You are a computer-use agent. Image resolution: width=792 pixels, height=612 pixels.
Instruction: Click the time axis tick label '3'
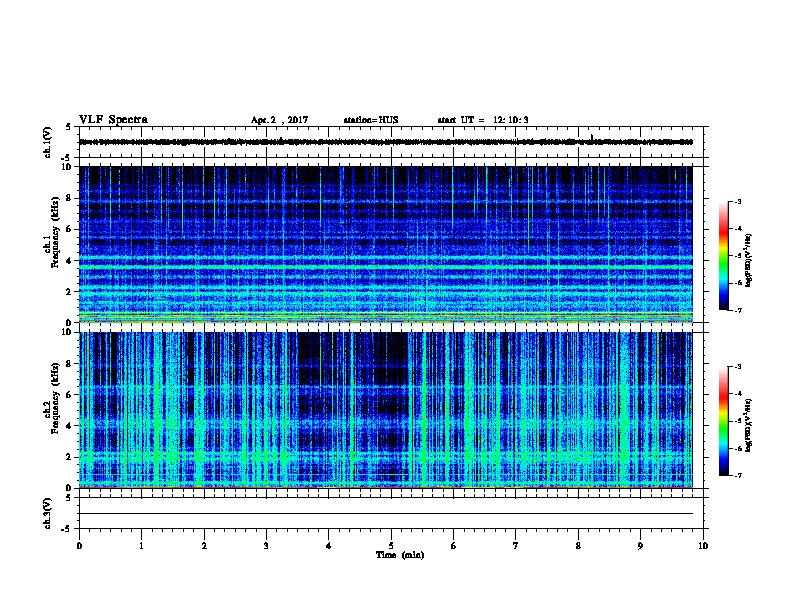click(x=266, y=546)
